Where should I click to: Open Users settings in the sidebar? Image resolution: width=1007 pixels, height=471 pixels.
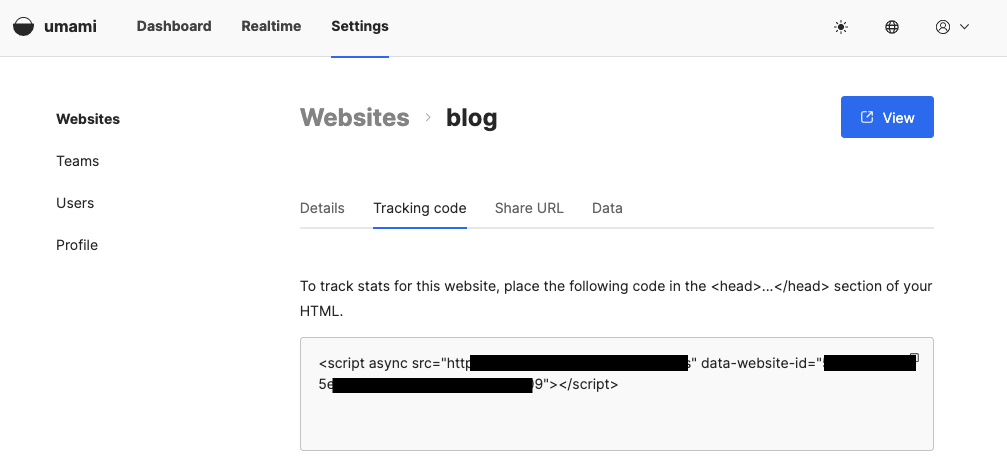(75, 203)
